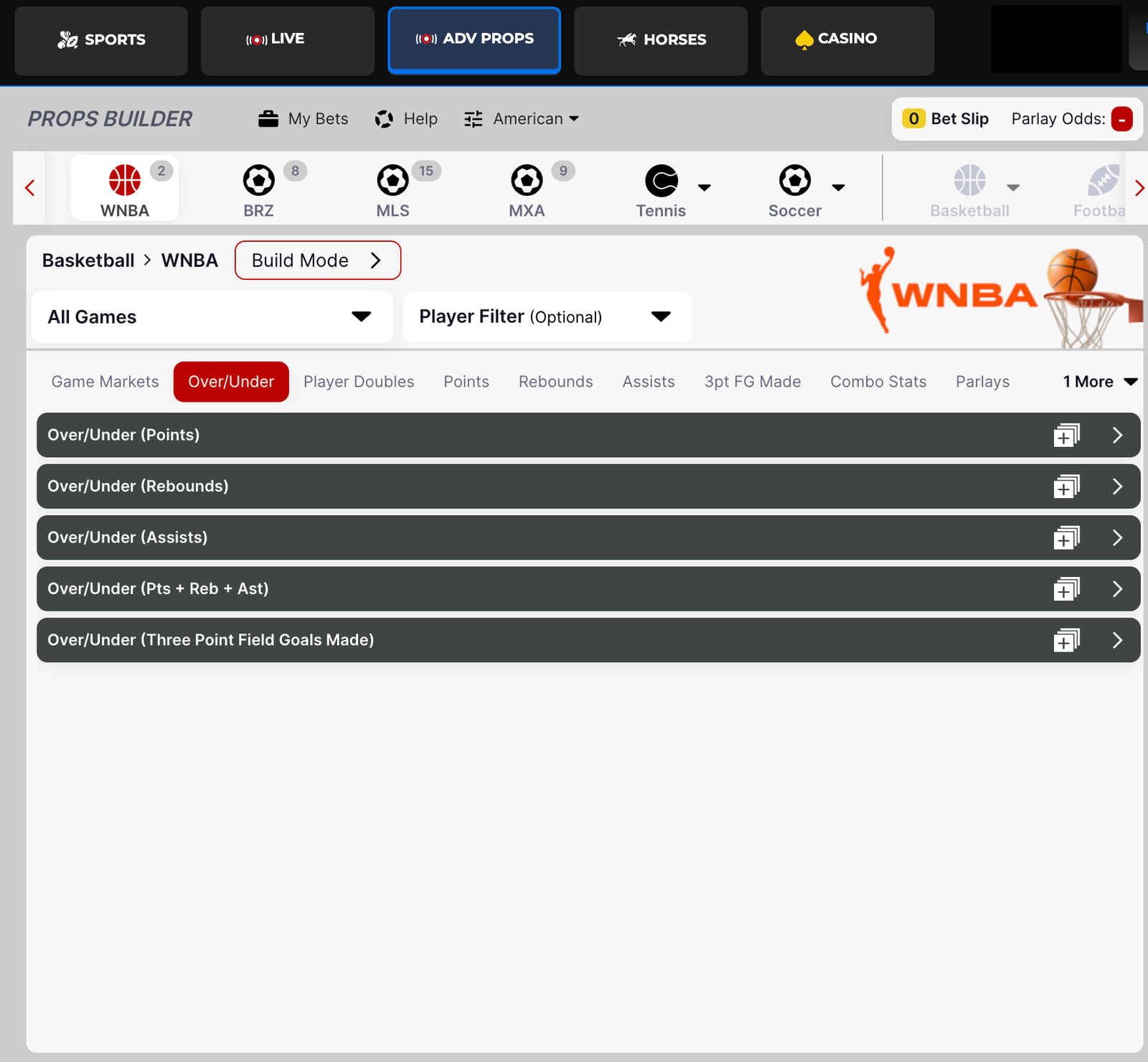Toggle Build Mode on

pyautogui.click(x=317, y=260)
